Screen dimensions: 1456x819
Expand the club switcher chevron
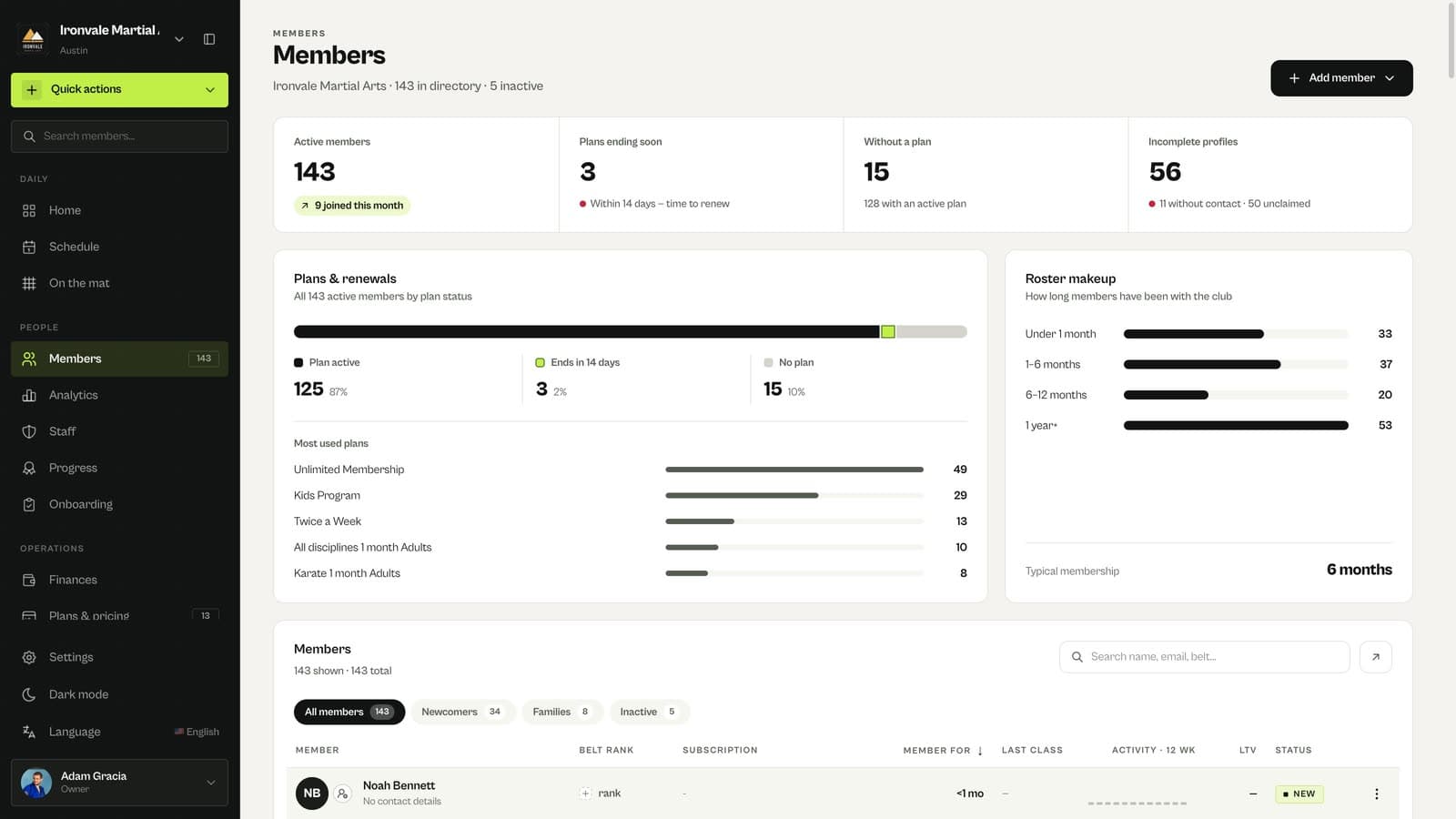[x=179, y=39]
